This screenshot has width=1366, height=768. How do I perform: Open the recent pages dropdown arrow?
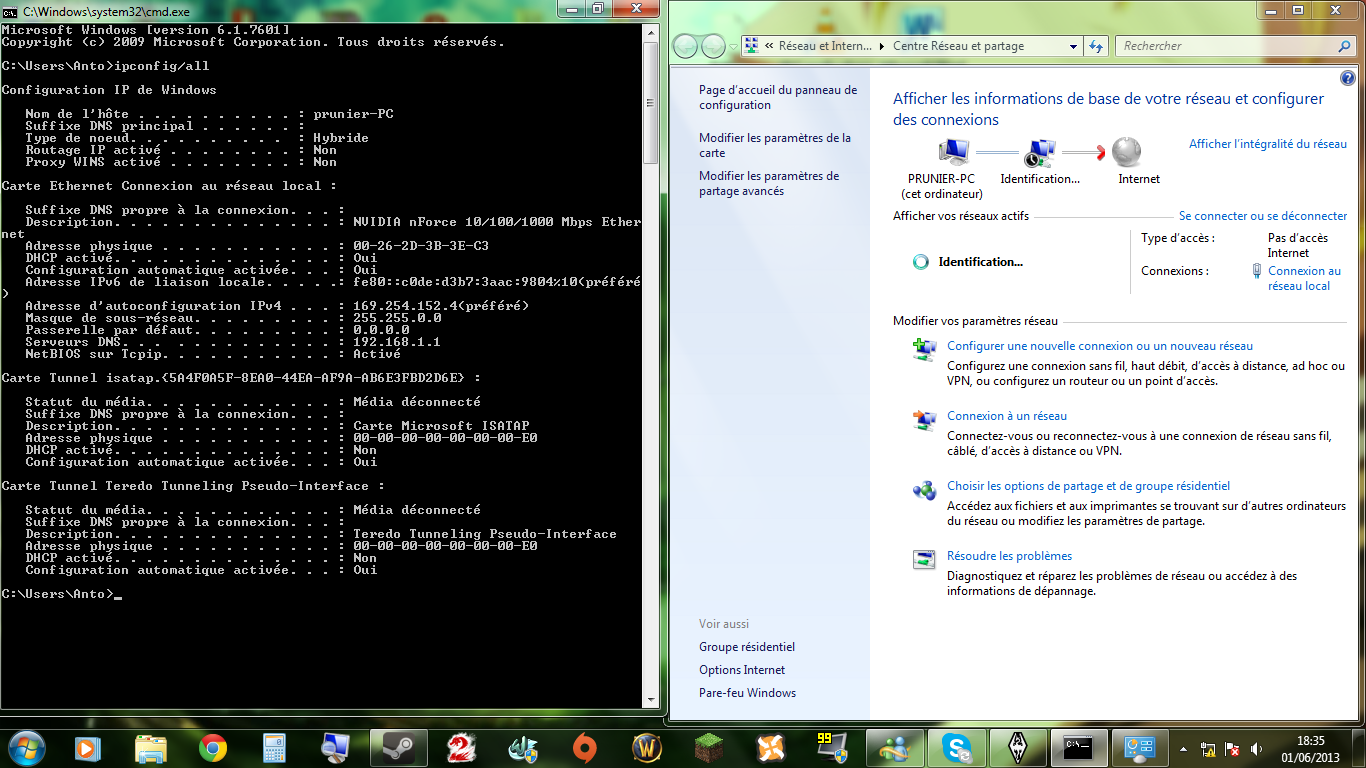coord(733,46)
